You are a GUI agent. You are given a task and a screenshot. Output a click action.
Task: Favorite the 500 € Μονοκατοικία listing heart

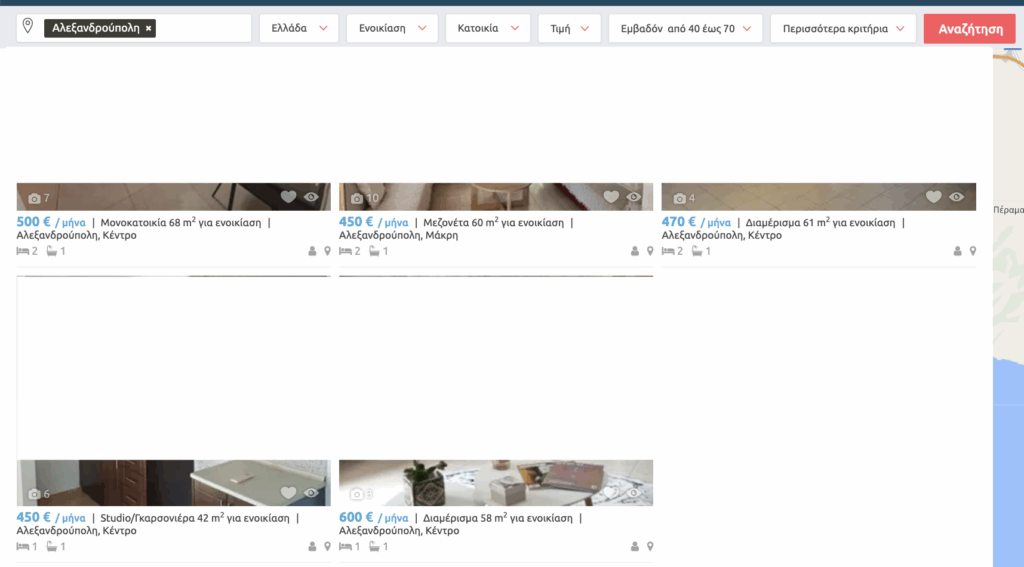[x=288, y=197]
